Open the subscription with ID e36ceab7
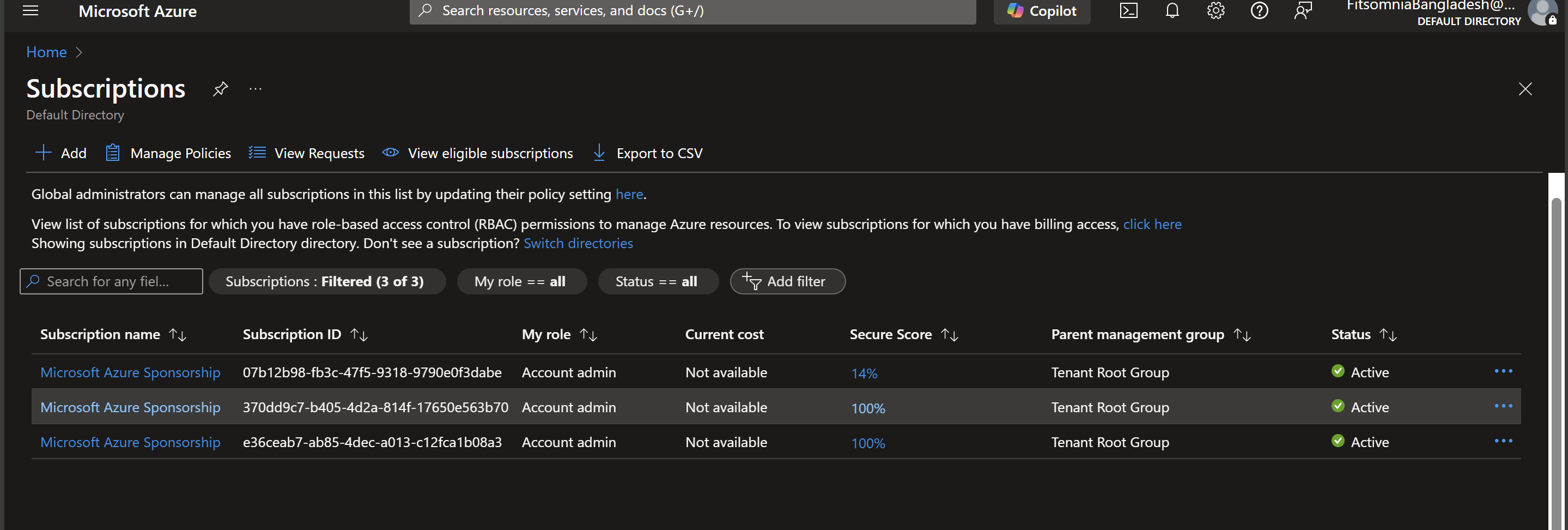Viewport: 1568px width, 530px height. (130, 442)
